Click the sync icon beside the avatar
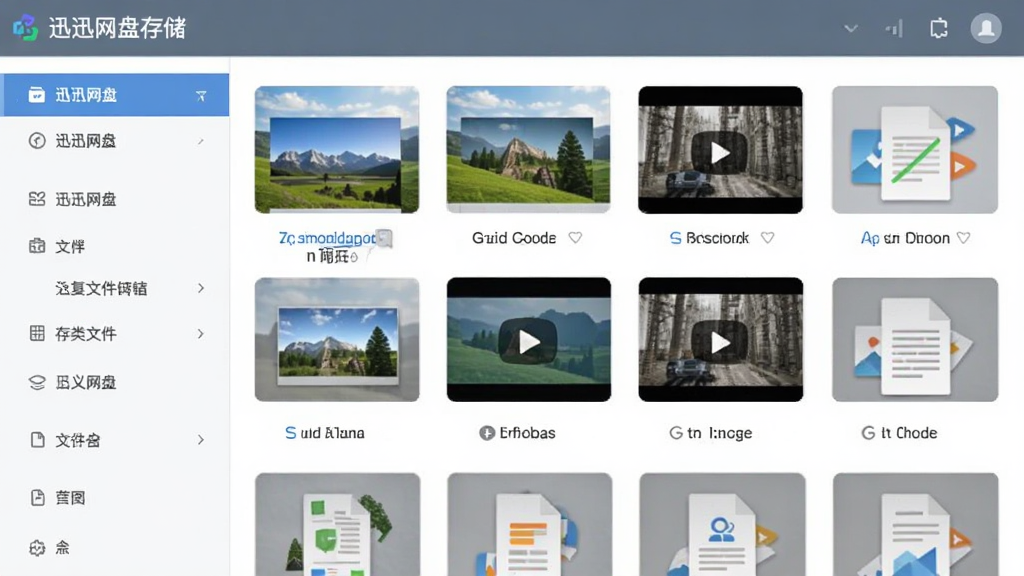 coord(938,28)
